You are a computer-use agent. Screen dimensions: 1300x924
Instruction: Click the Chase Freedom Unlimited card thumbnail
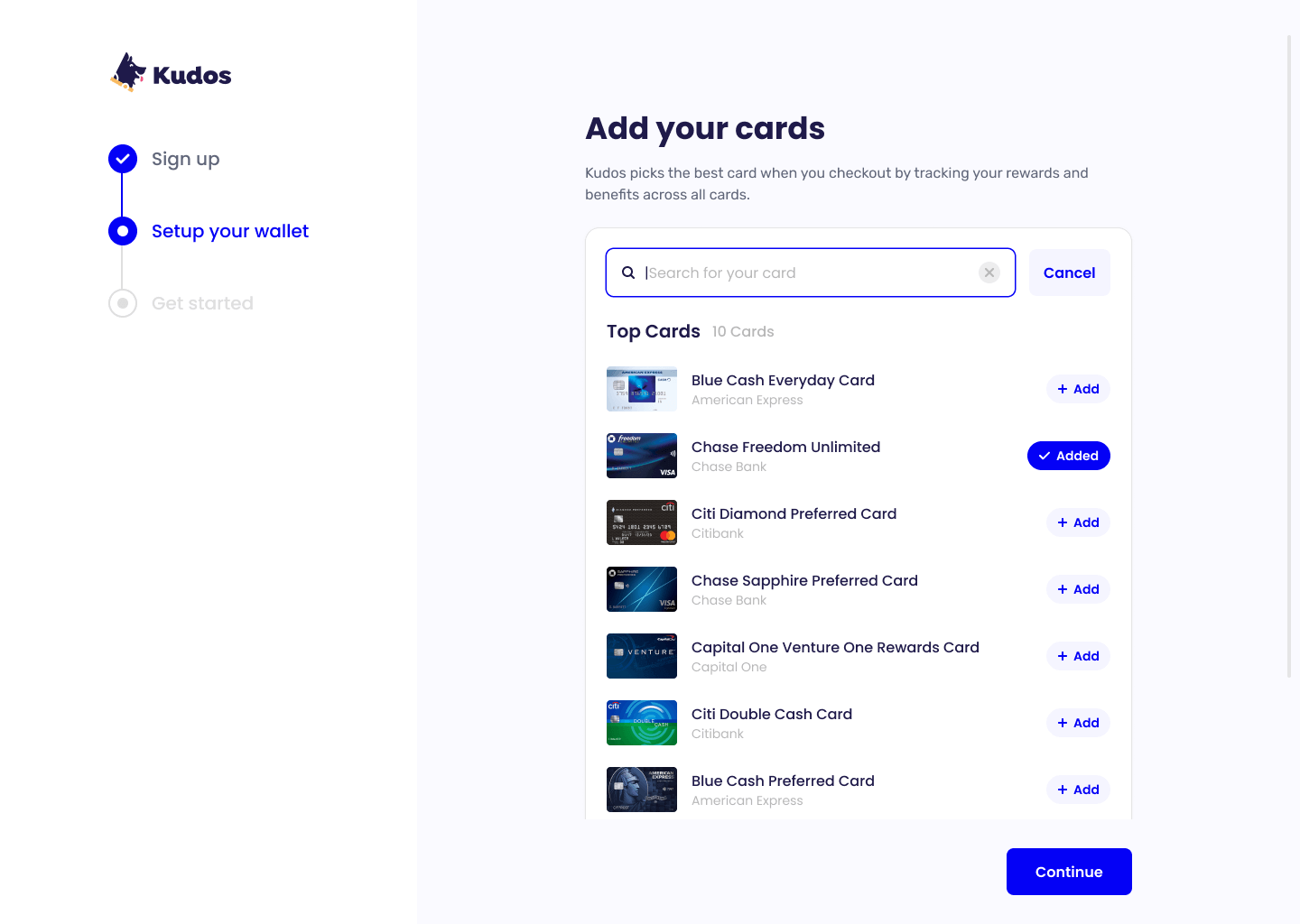point(641,456)
